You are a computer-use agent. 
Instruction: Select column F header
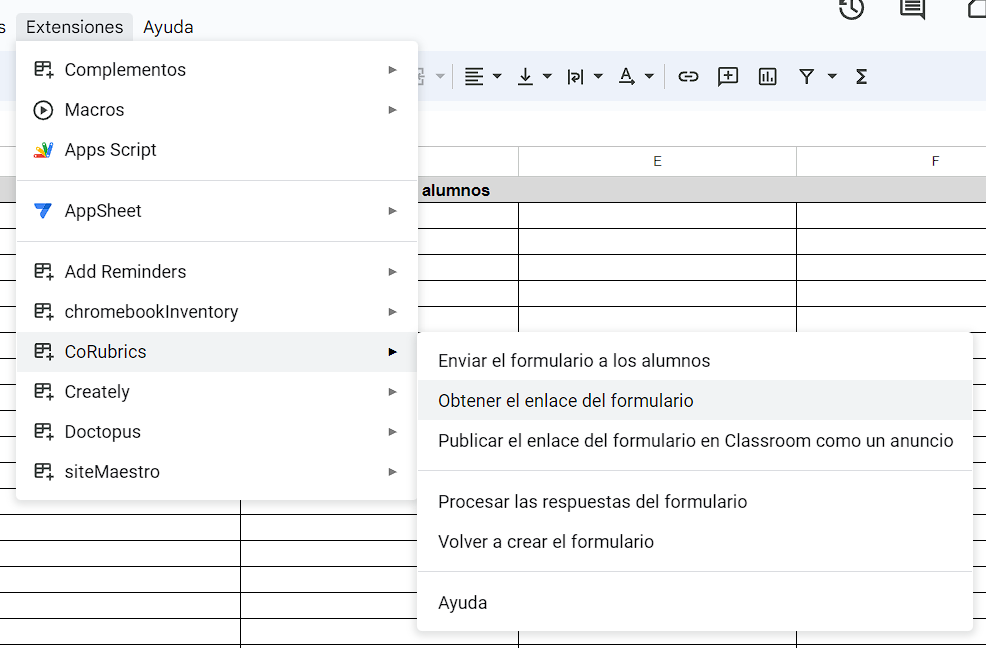point(891,162)
